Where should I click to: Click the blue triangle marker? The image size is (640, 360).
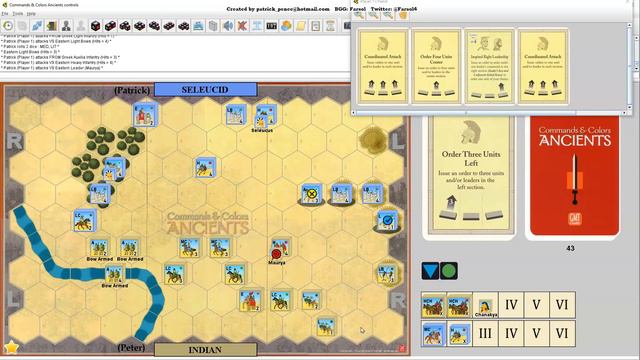(x=430, y=271)
